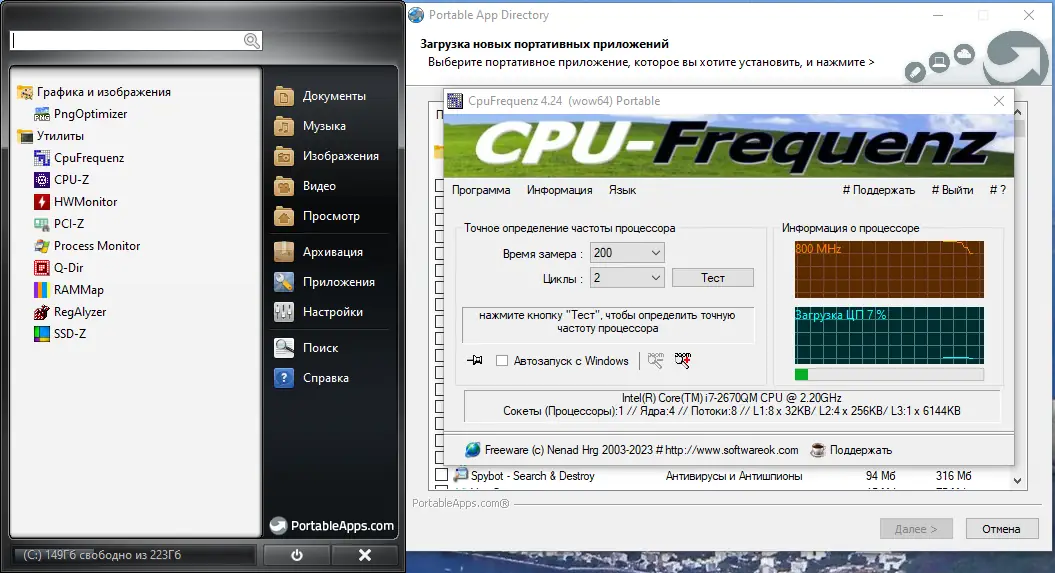Open the Изображения folder
Viewport: 1055px width, 573px height.
point(326,156)
